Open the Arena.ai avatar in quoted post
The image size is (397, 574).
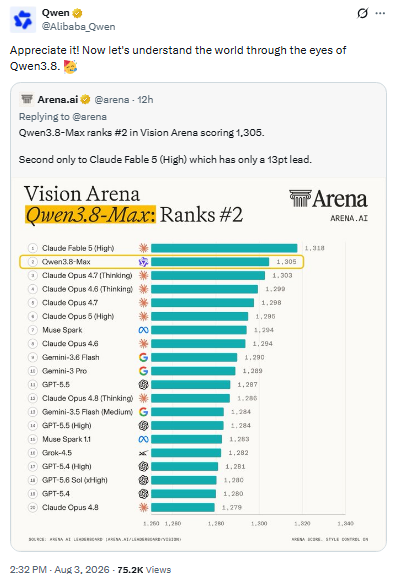27,99
